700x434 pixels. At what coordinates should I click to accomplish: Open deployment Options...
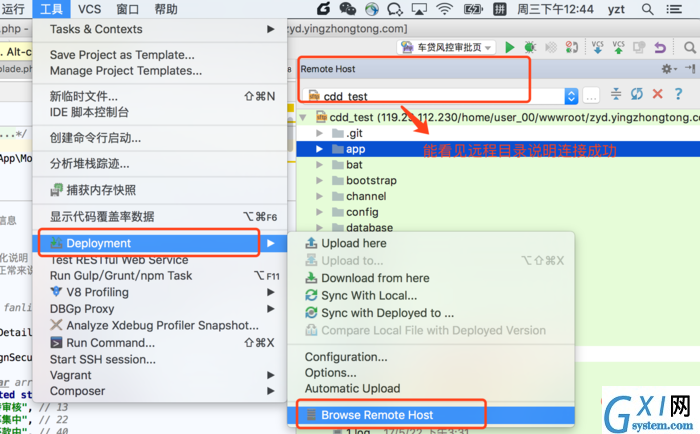pyautogui.click(x=431, y=372)
